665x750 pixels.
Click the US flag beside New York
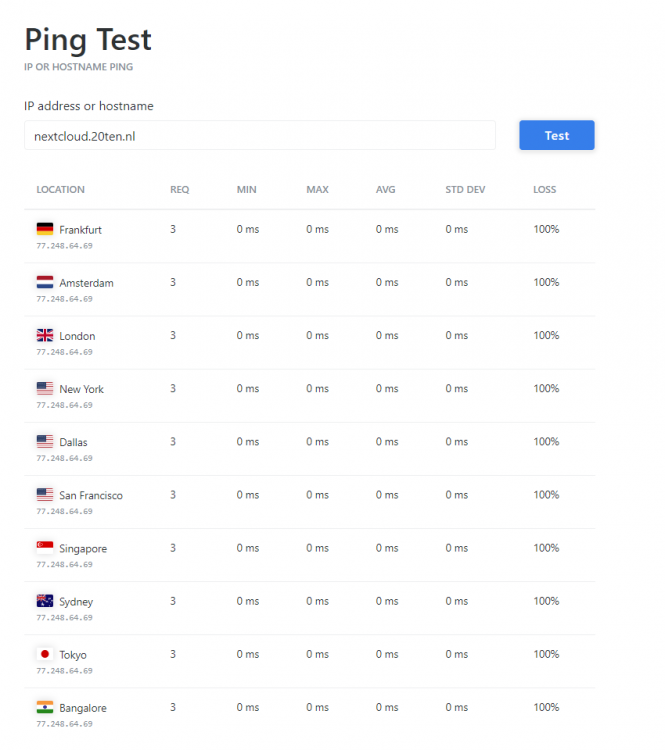click(x=45, y=388)
